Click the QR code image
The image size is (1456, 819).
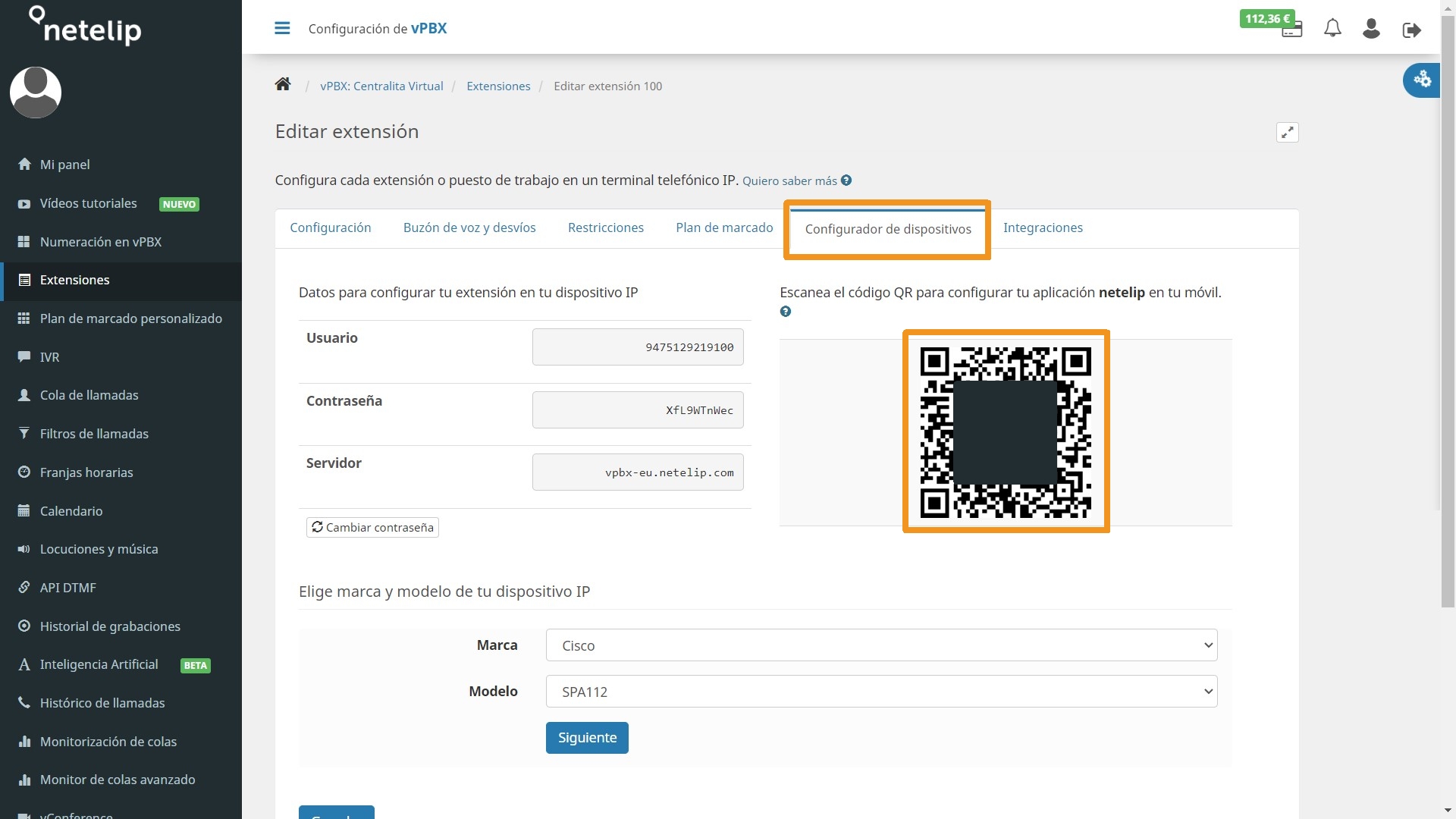pos(1006,432)
